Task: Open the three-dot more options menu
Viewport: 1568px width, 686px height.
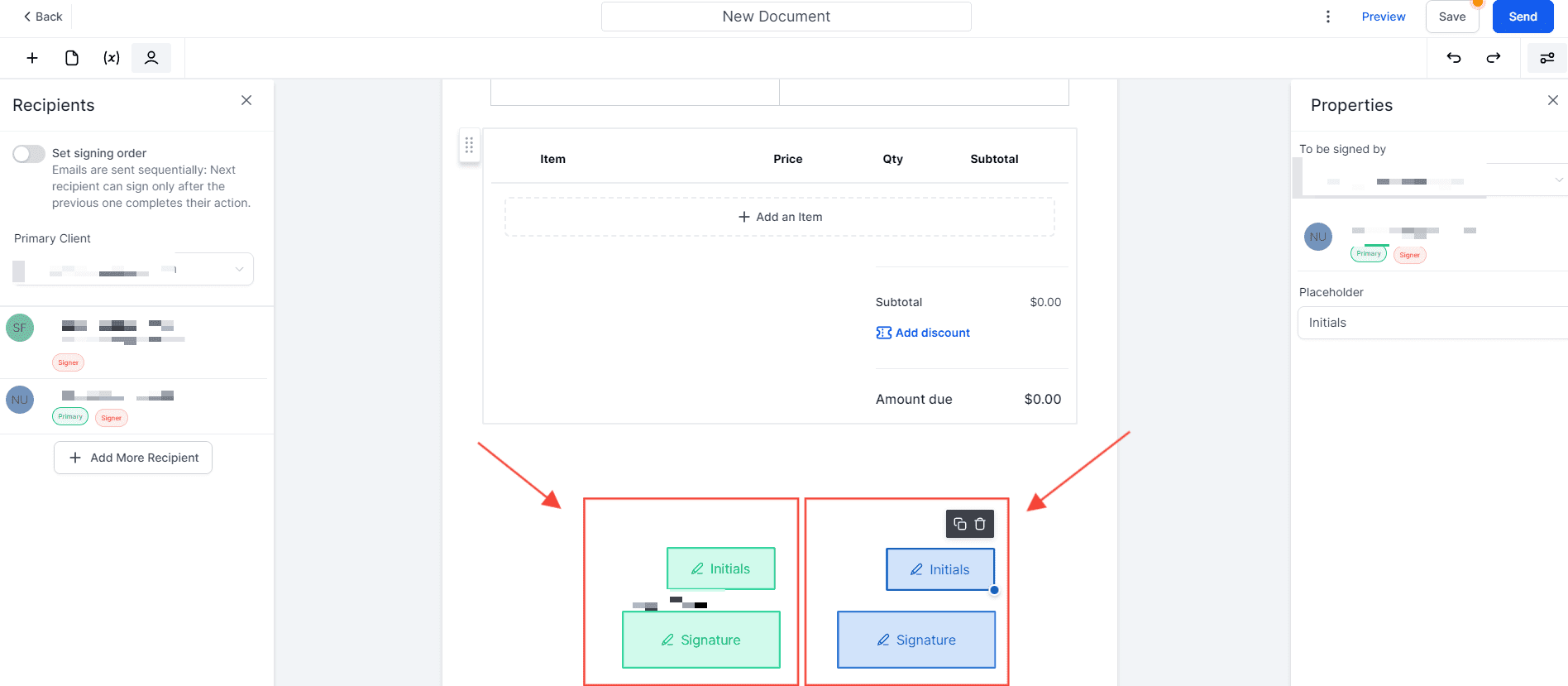Action: 1328,17
